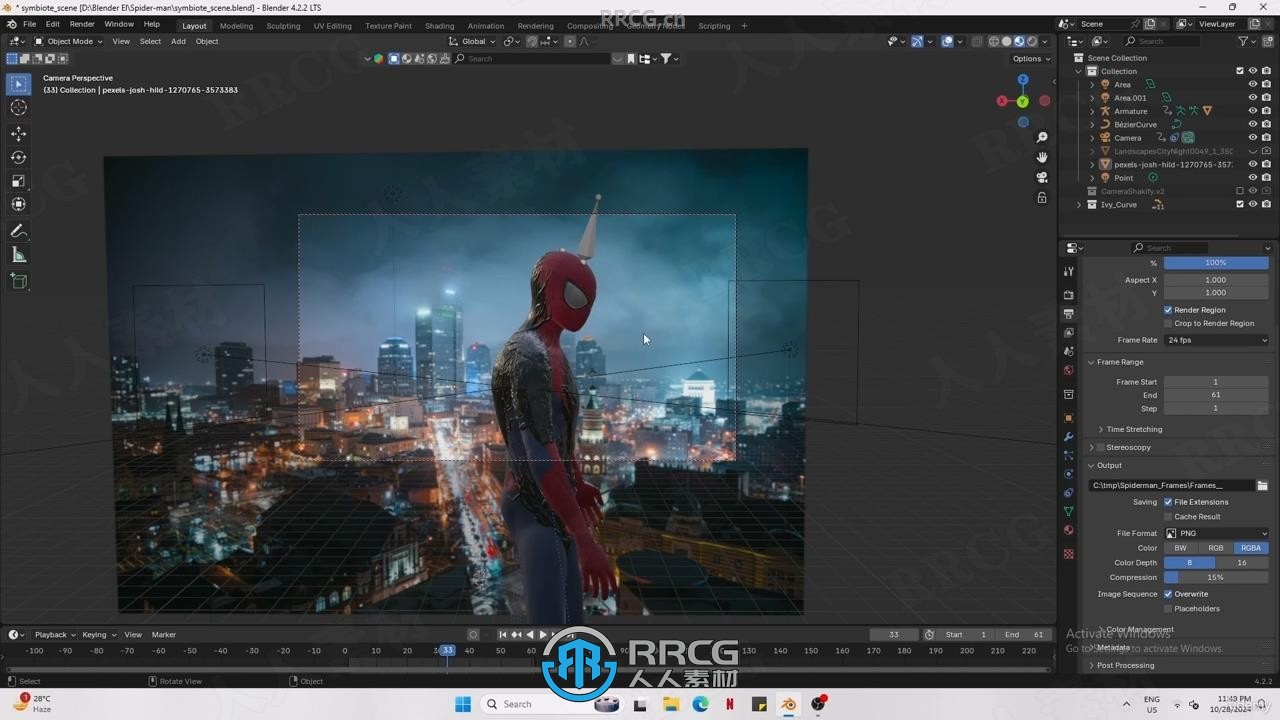Select the Move tool

19,134
